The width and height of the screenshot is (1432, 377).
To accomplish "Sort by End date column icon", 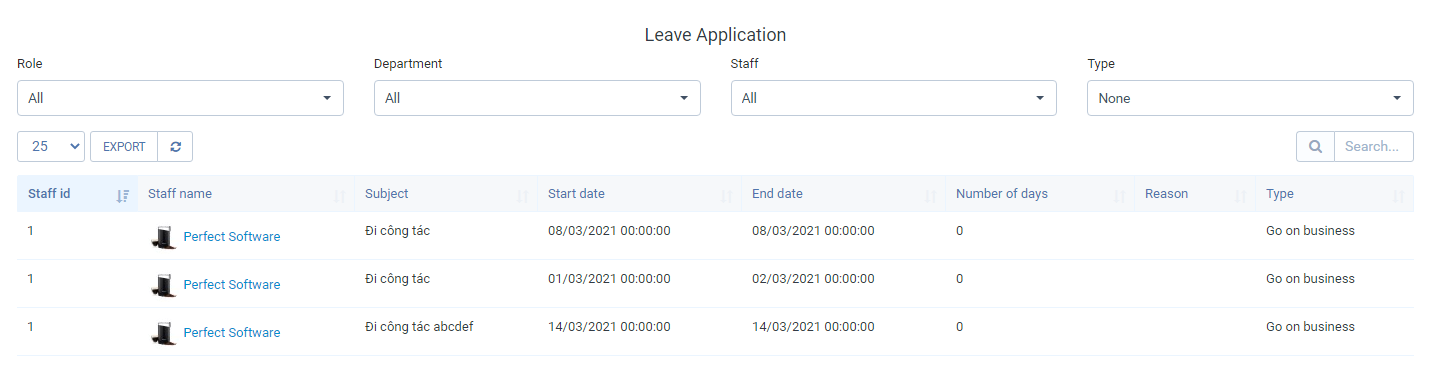I will point(930,196).
